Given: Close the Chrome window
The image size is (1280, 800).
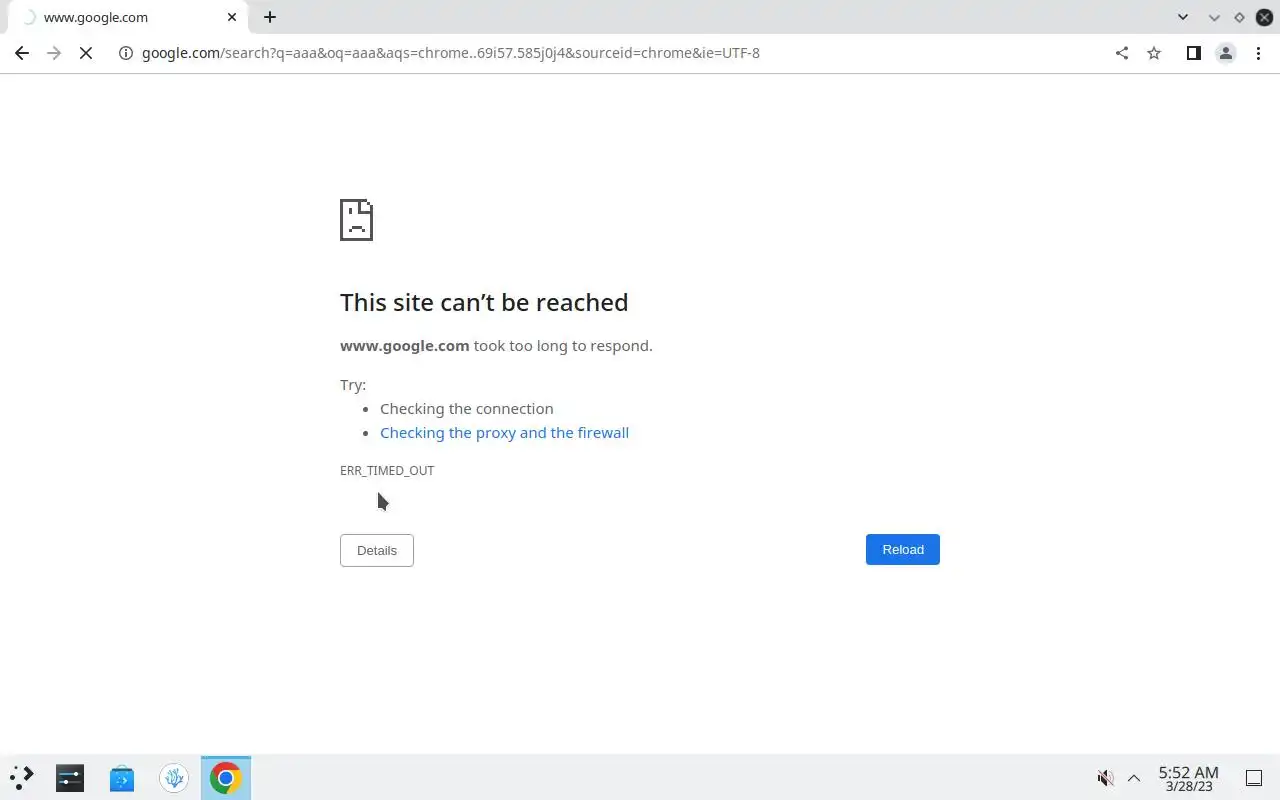Looking at the screenshot, I should tap(1264, 17).
